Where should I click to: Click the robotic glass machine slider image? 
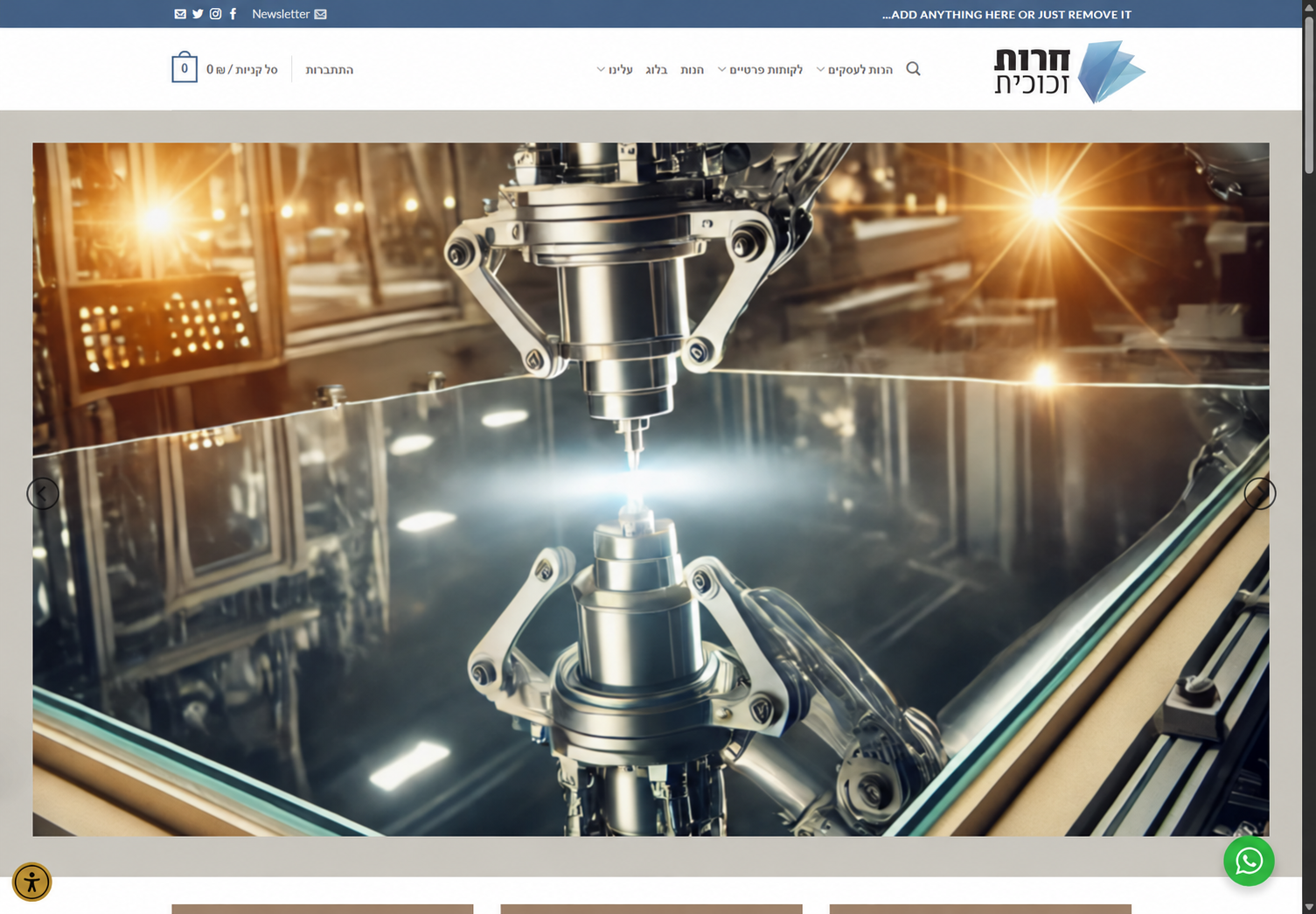coord(651,490)
